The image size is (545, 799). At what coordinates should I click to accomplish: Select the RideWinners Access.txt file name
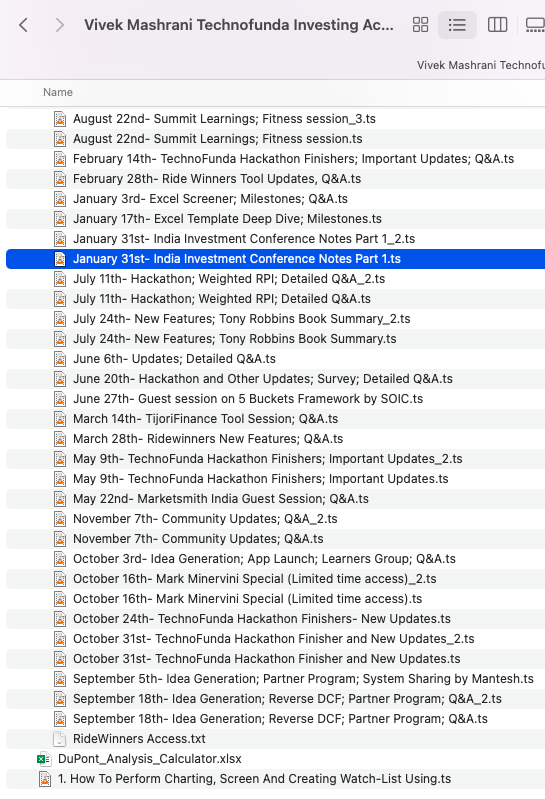tap(139, 739)
